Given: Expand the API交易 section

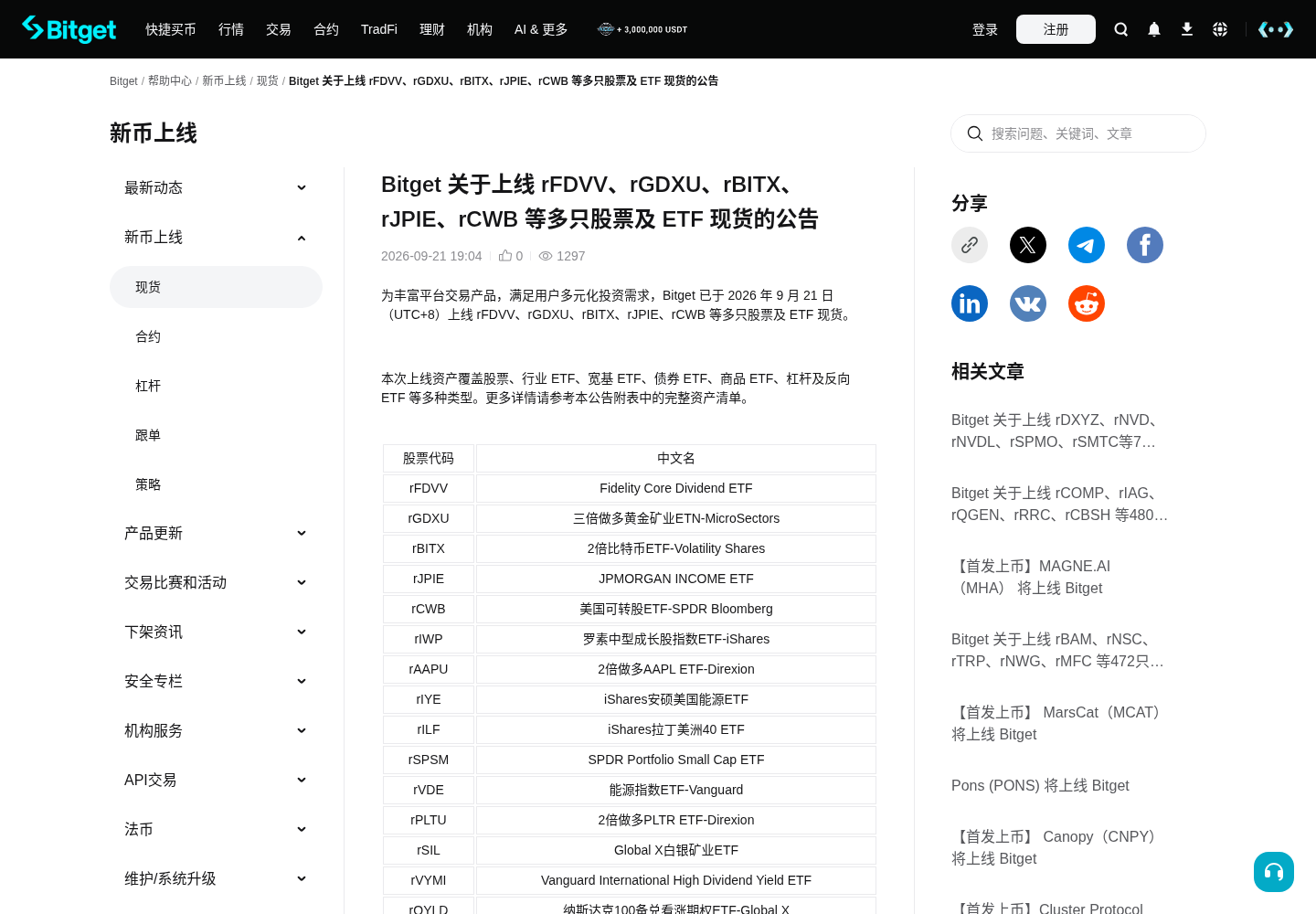Looking at the screenshot, I should [x=216, y=780].
